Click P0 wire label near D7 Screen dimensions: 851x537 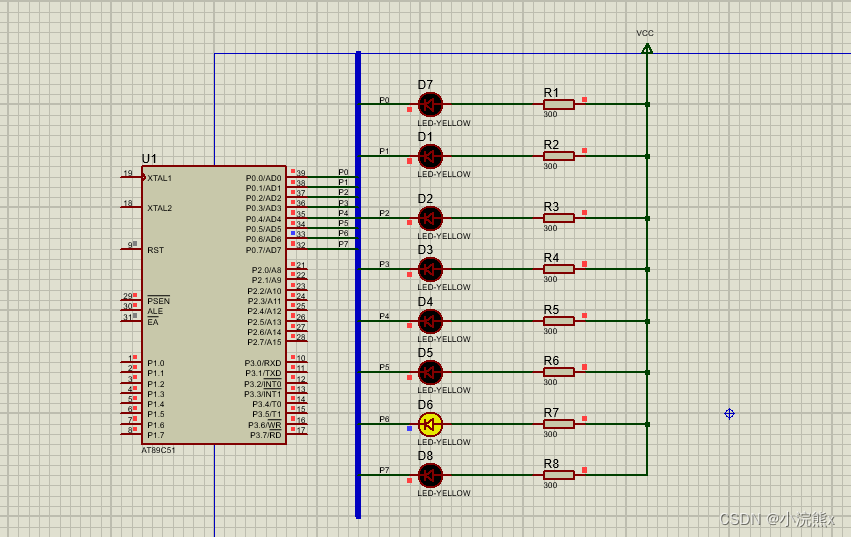pyautogui.click(x=384, y=100)
